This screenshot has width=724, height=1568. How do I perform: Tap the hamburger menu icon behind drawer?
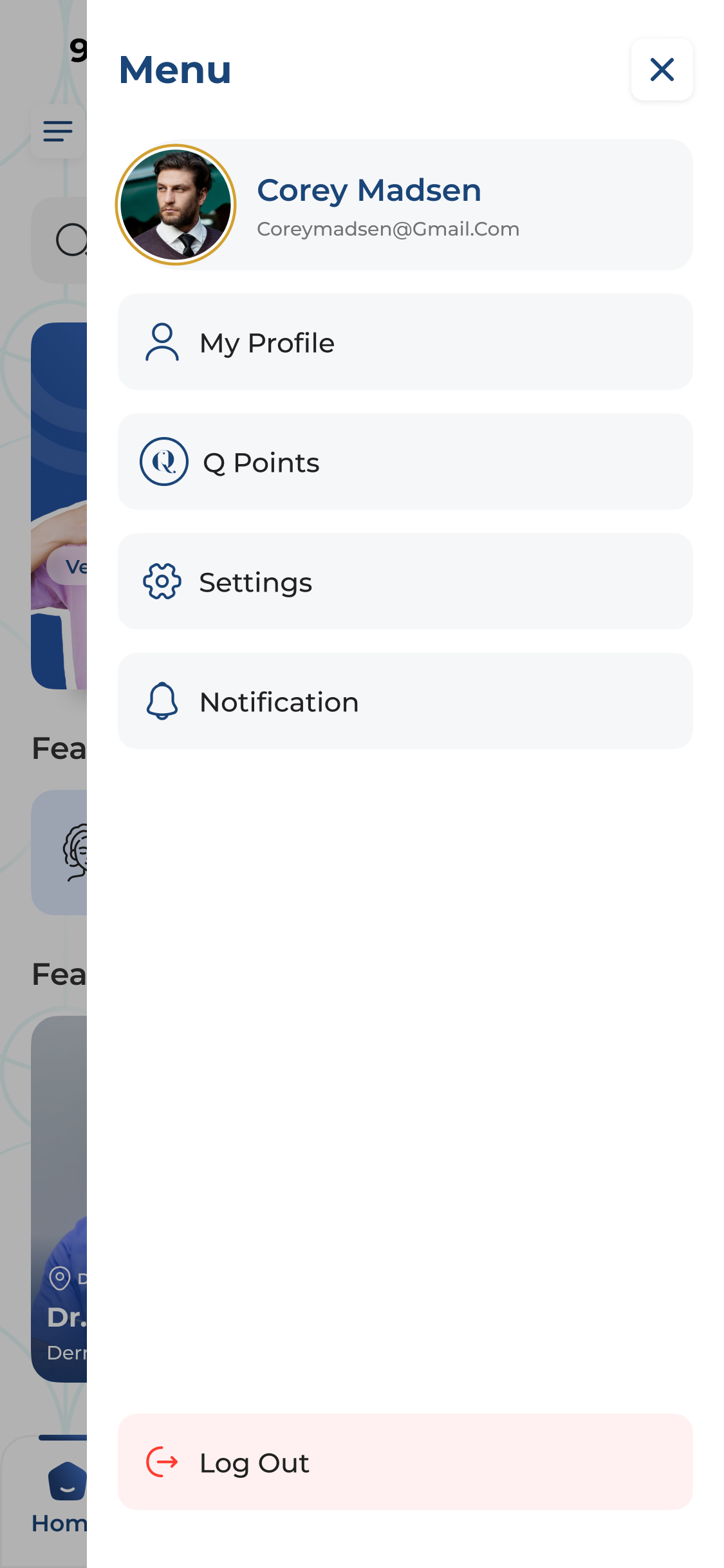point(58,131)
